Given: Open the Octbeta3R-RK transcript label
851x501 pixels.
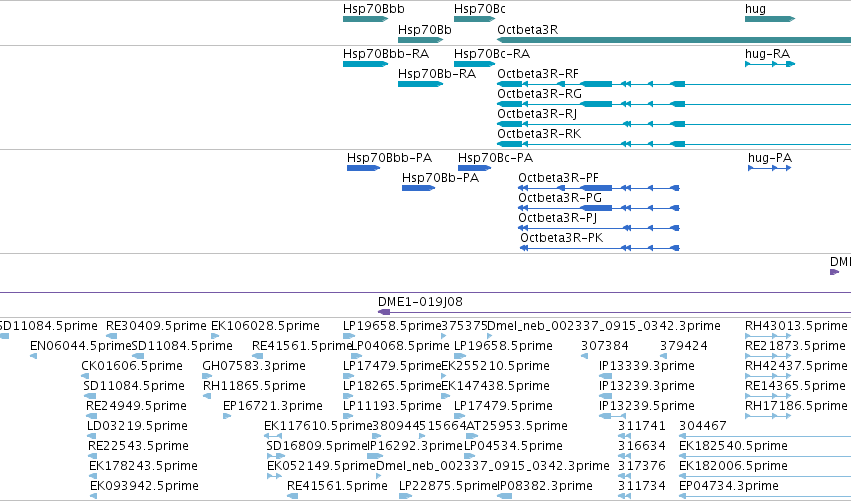Looking at the screenshot, I should (x=539, y=134).
